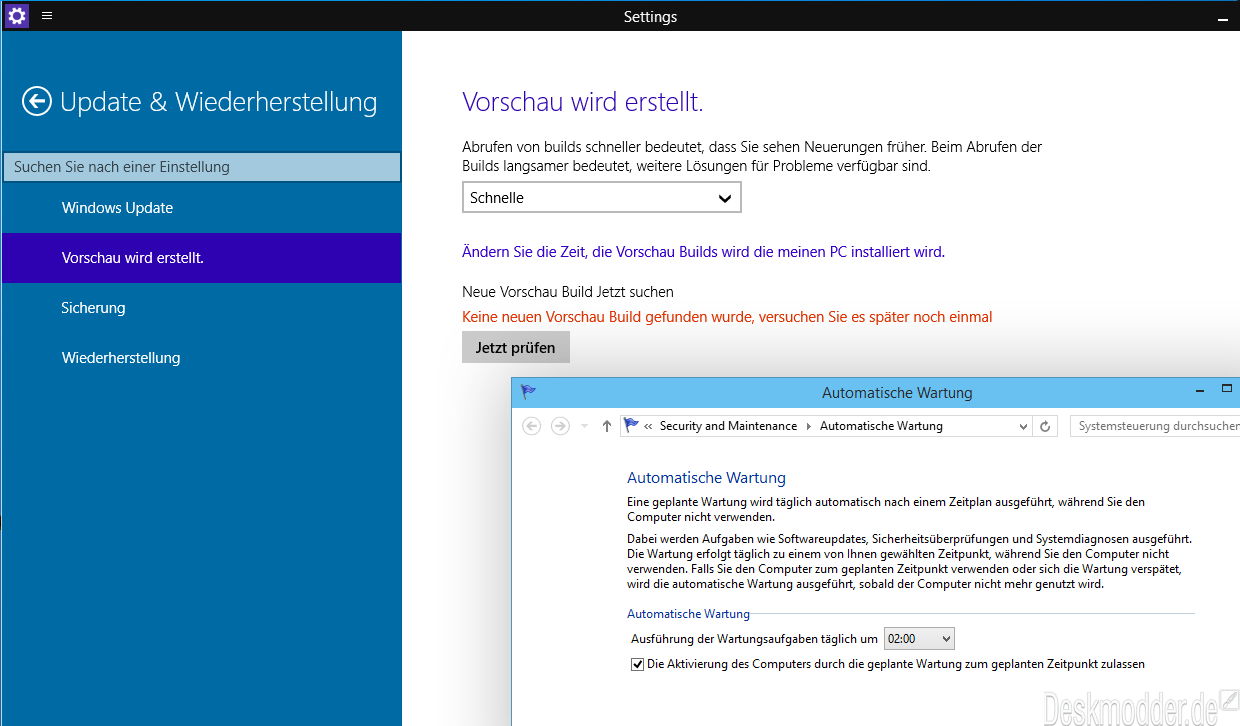
Task: Open recent locations arrow next to Forward button
Action: click(x=585, y=426)
